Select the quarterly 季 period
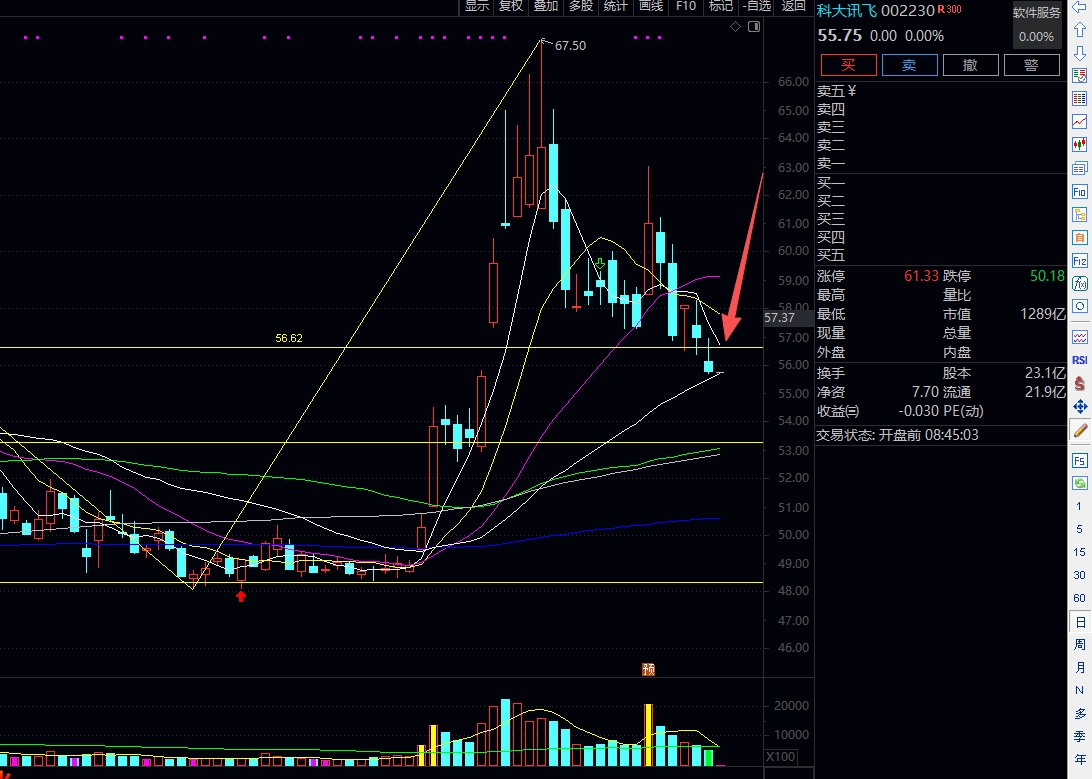This screenshot has width=1092, height=779. pos(1080,737)
